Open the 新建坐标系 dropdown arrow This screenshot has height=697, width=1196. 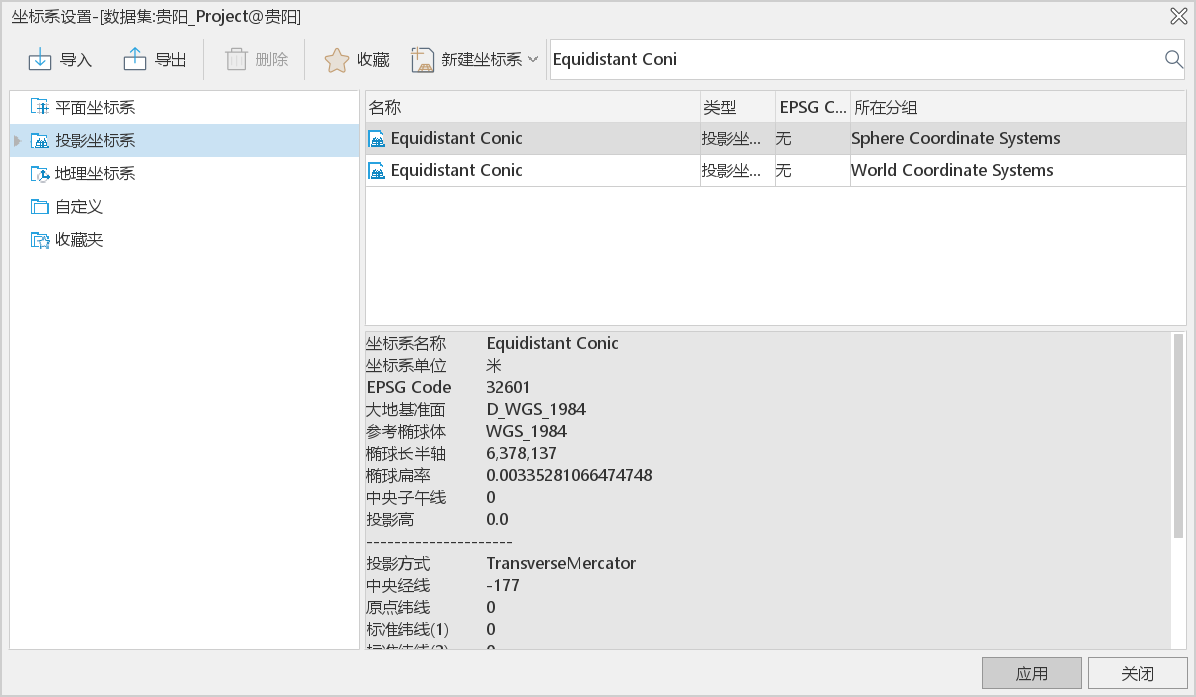coord(533,60)
